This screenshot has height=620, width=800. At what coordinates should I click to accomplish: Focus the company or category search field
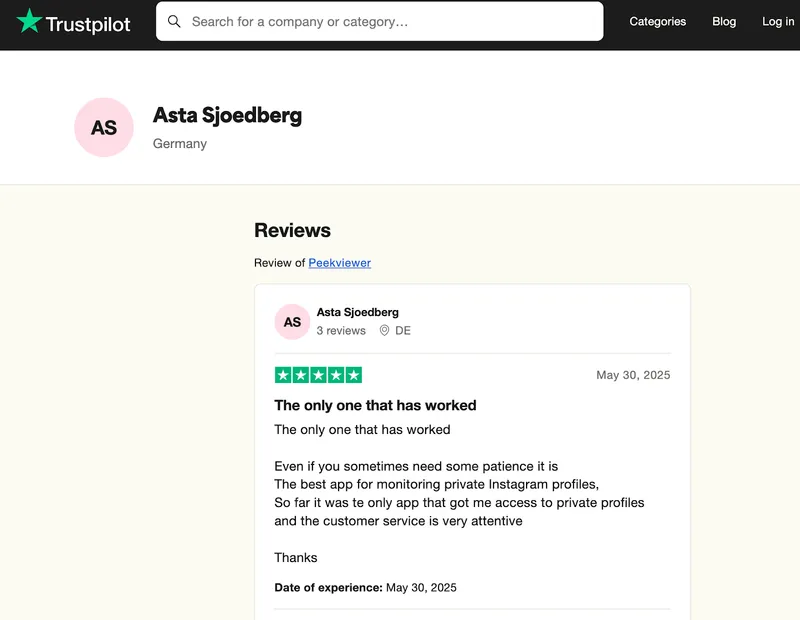pyautogui.click(x=390, y=21)
